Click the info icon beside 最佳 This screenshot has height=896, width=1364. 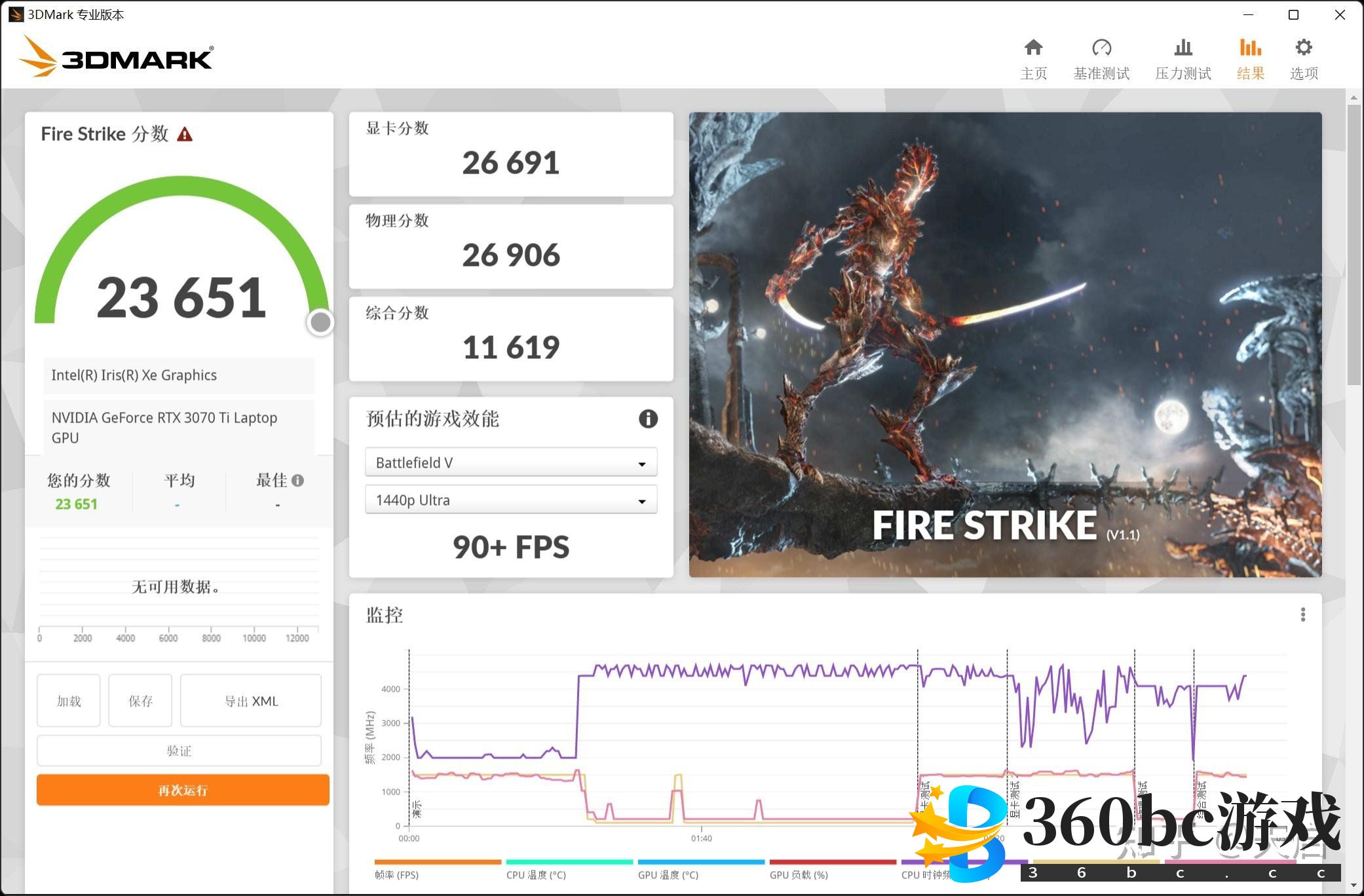[298, 480]
